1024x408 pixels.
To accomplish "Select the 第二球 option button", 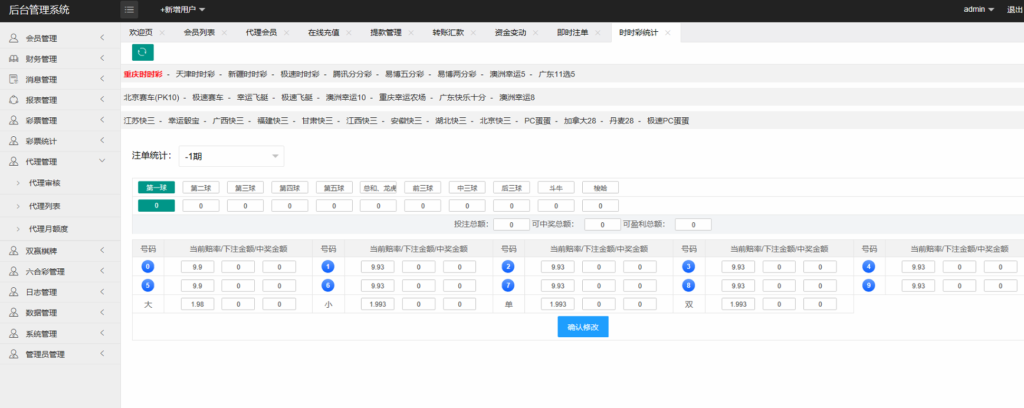I will pyautogui.click(x=200, y=187).
